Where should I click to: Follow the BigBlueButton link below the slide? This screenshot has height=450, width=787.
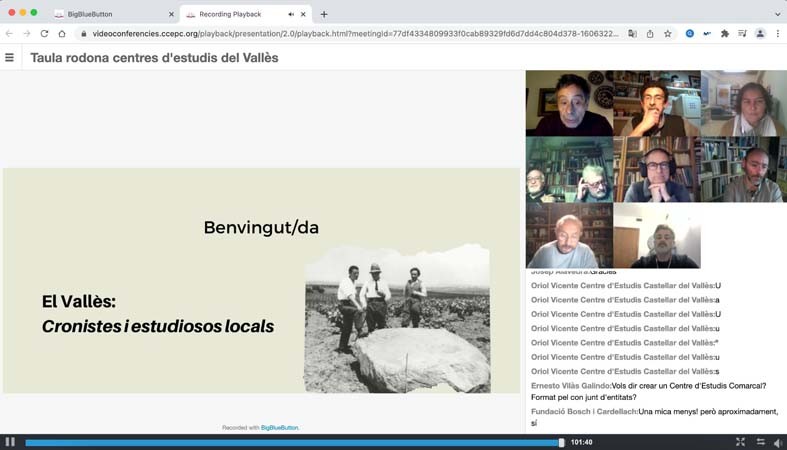[280, 428]
